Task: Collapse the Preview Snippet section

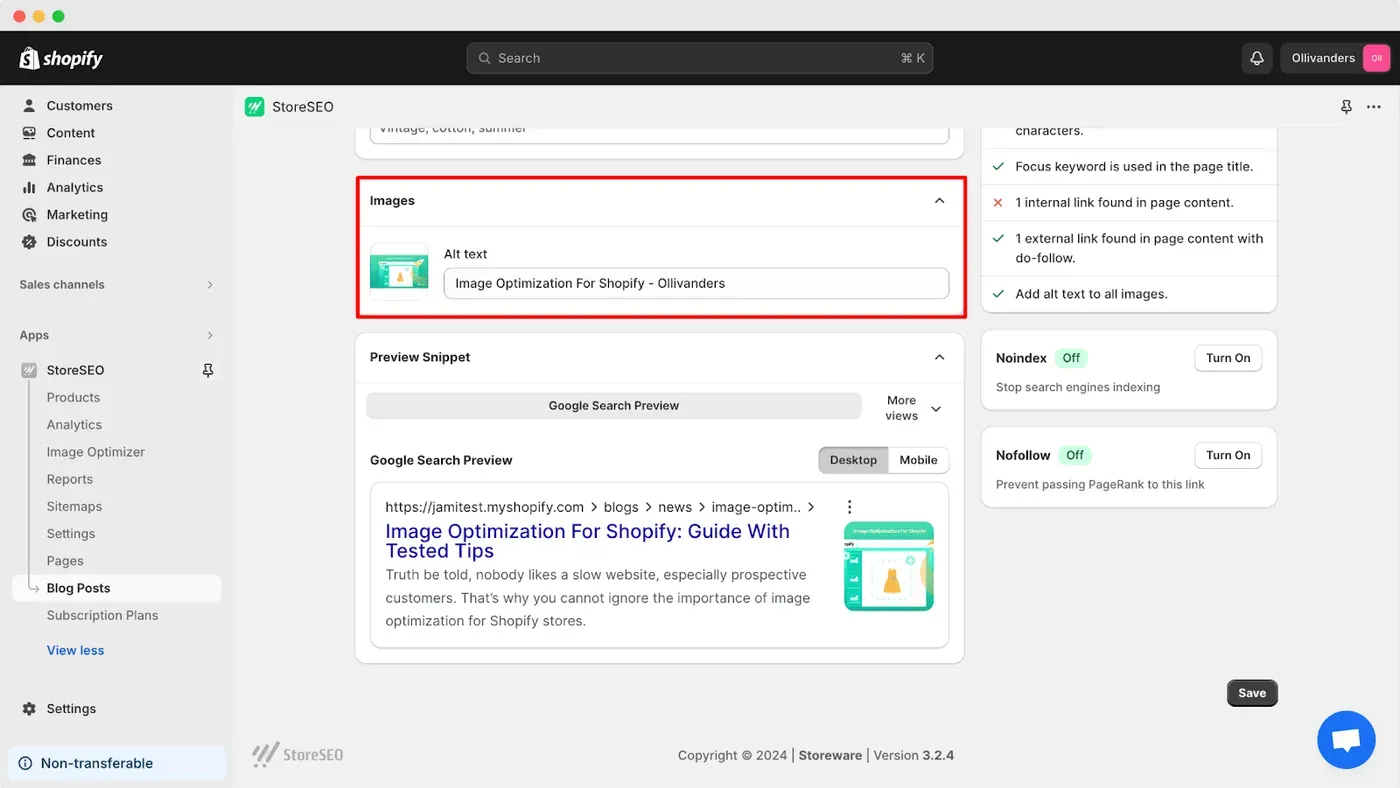Action: pyautogui.click(x=939, y=357)
